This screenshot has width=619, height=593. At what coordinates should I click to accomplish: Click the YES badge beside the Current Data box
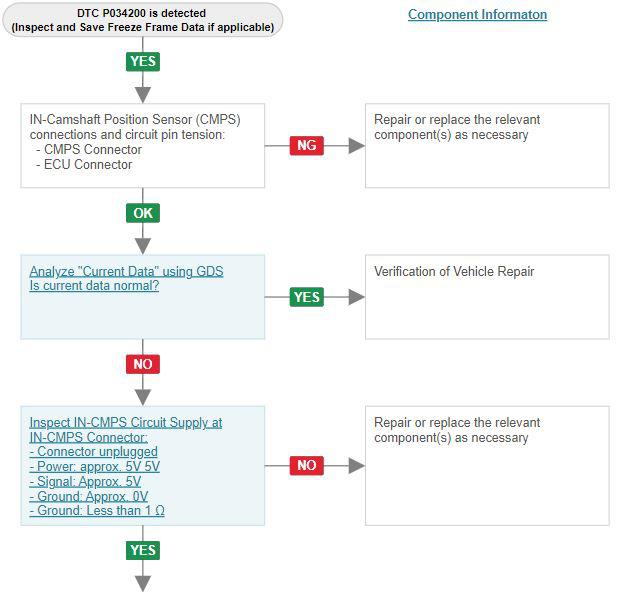pos(306,297)
